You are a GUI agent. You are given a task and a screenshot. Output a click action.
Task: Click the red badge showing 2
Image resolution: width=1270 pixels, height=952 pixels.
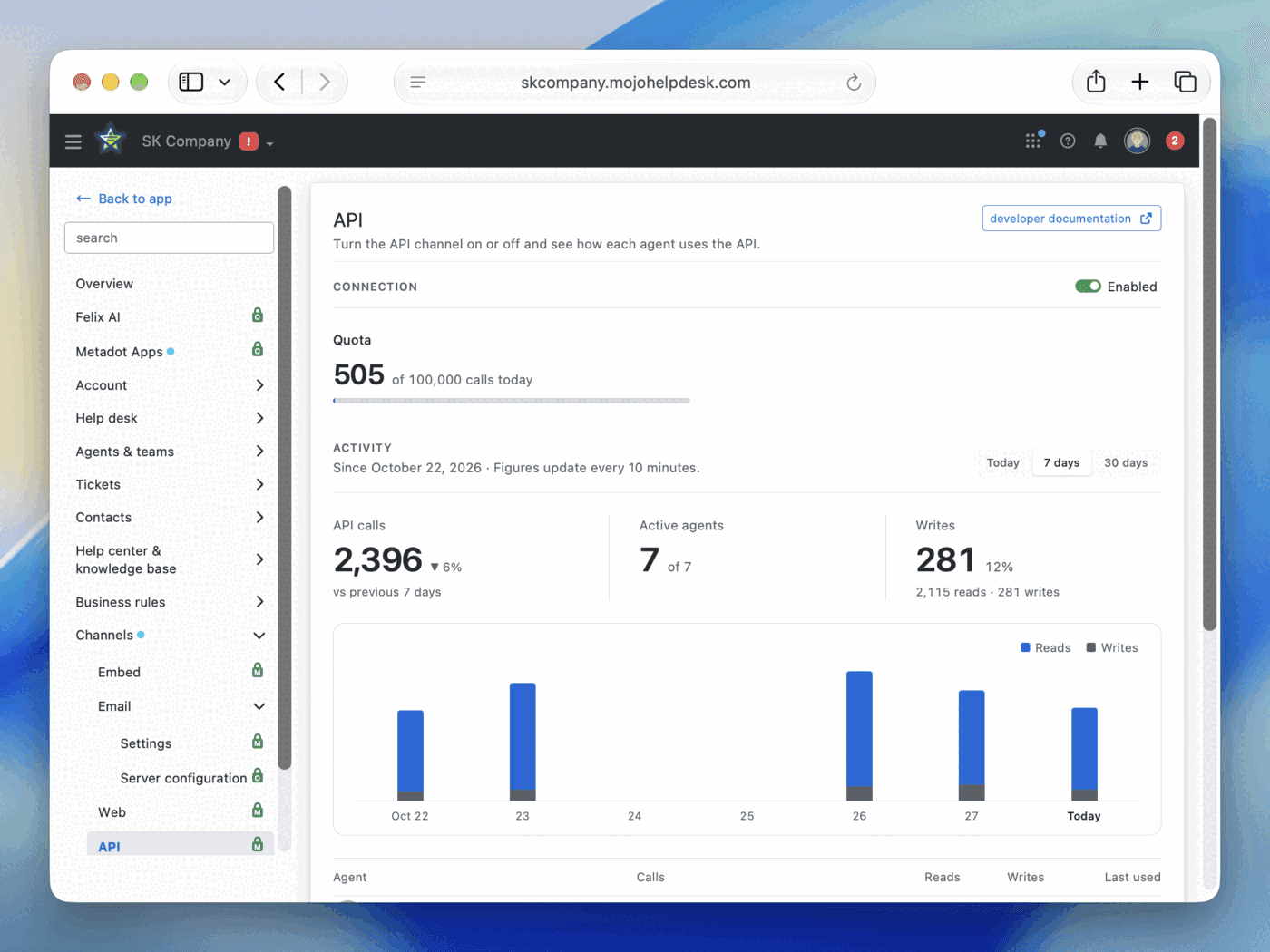click(x=1175, y=141)
